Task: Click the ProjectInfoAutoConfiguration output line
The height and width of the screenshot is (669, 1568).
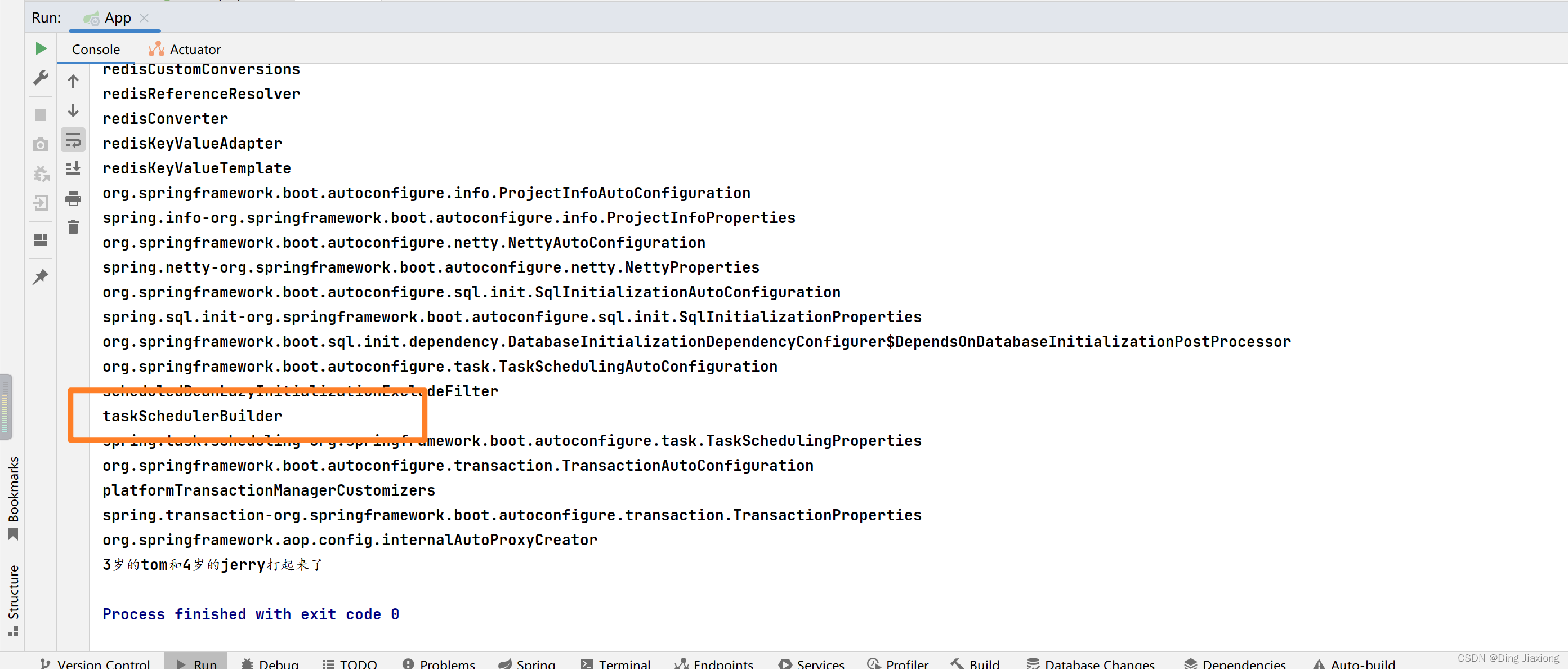Action: click(x=427, y=193)
